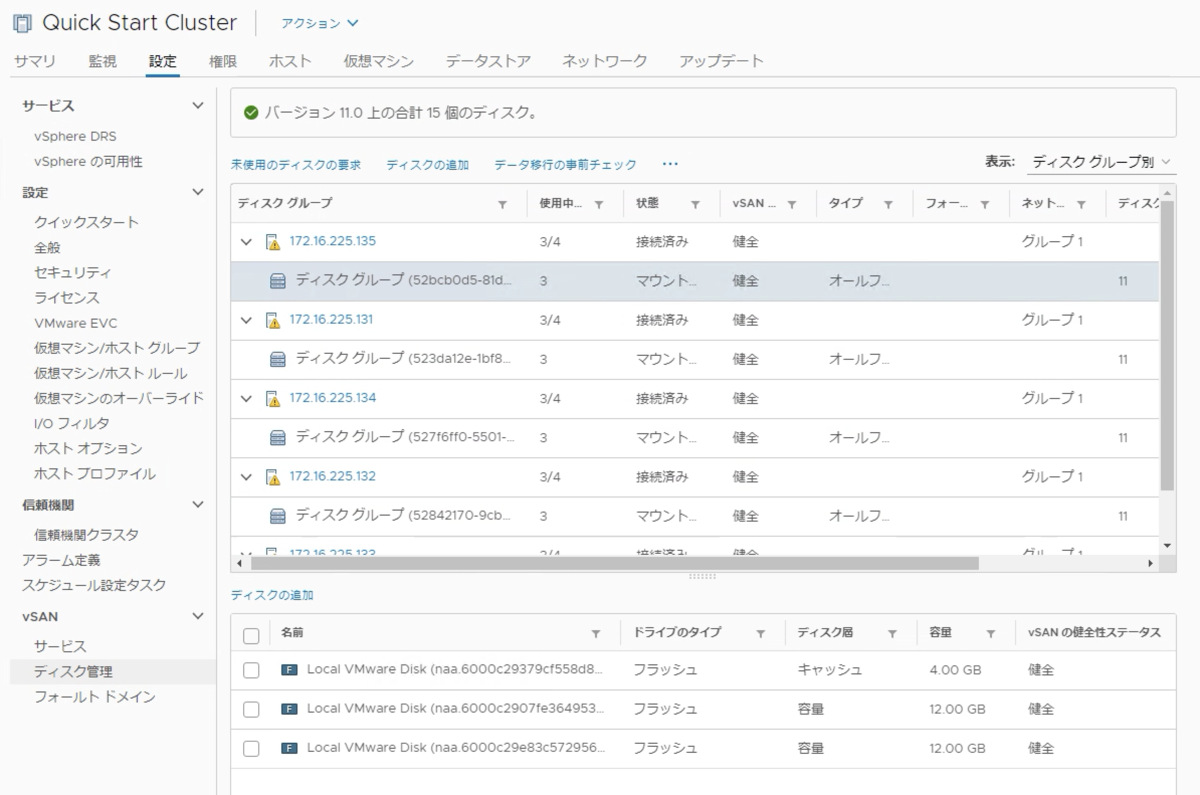
Task: Open the フォー... column filter
Action: 984,204
